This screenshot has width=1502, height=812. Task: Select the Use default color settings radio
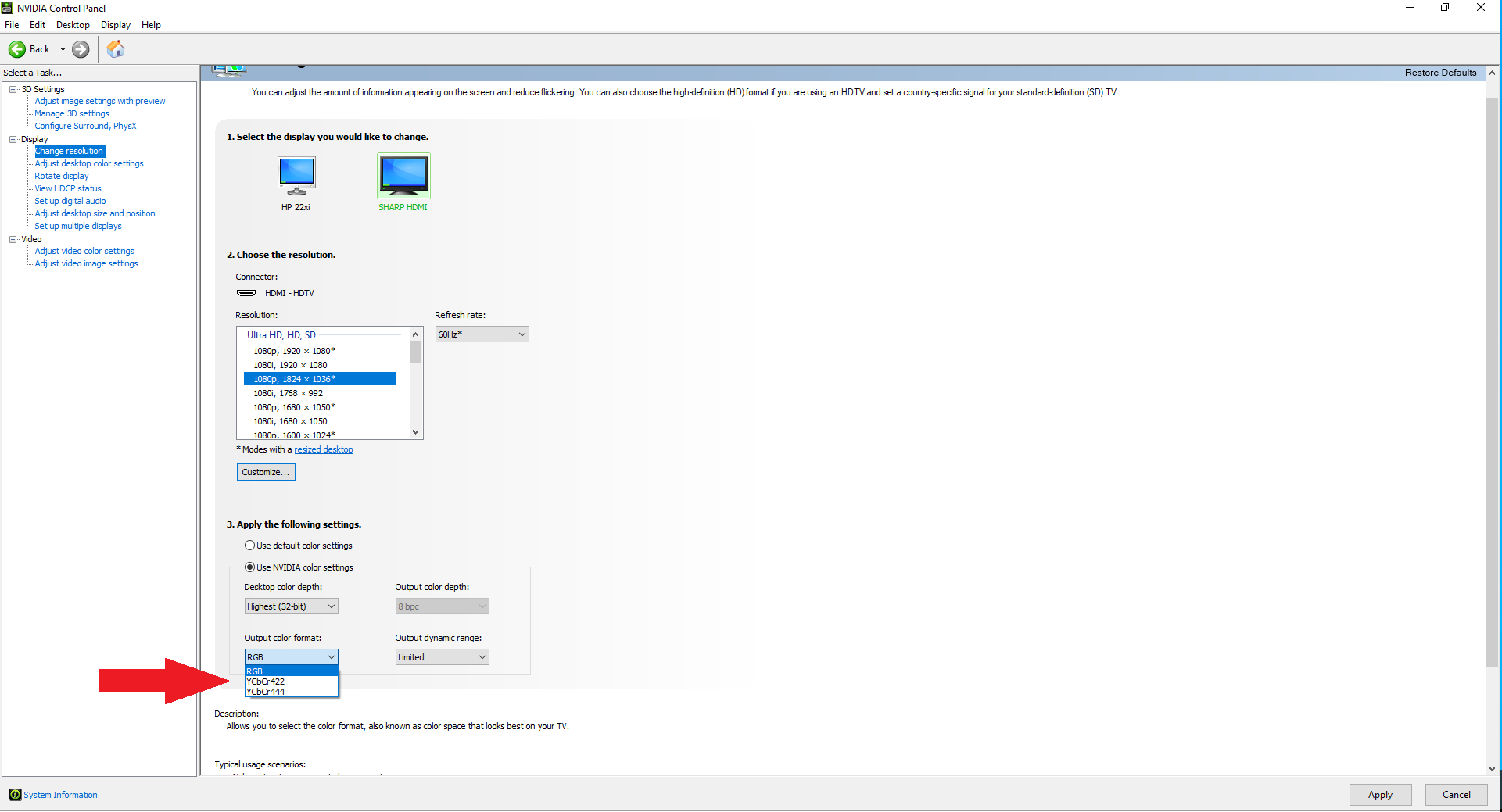pos(250,546)
